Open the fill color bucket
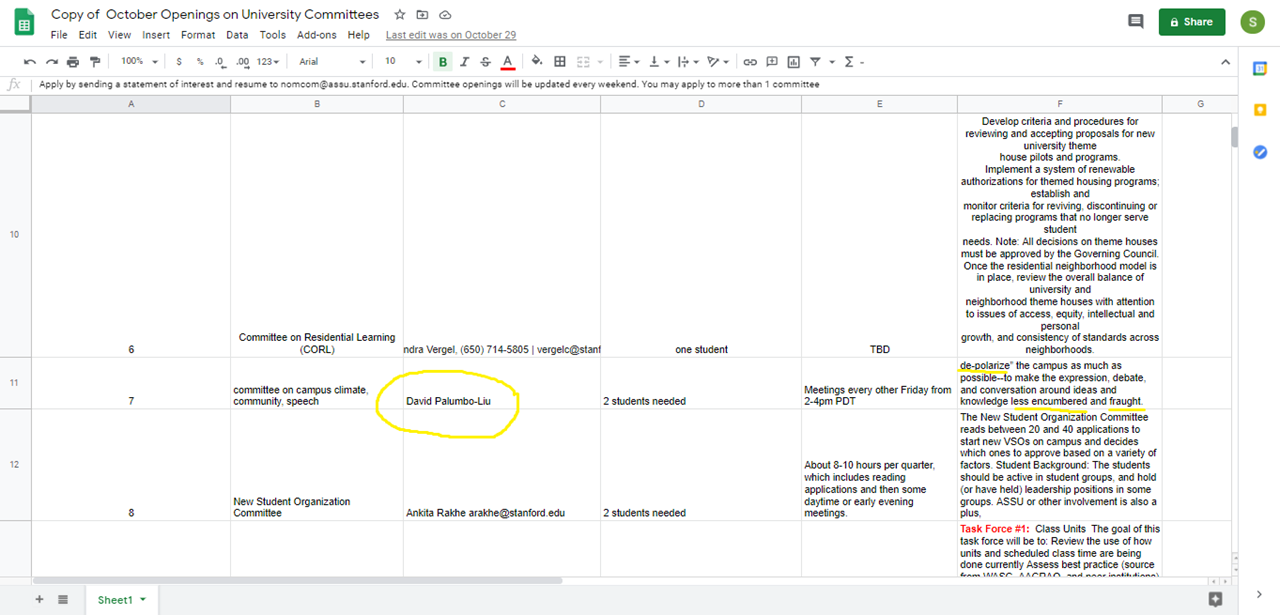1280x615 pixels. pyautogui.click(x=537, y=62)
